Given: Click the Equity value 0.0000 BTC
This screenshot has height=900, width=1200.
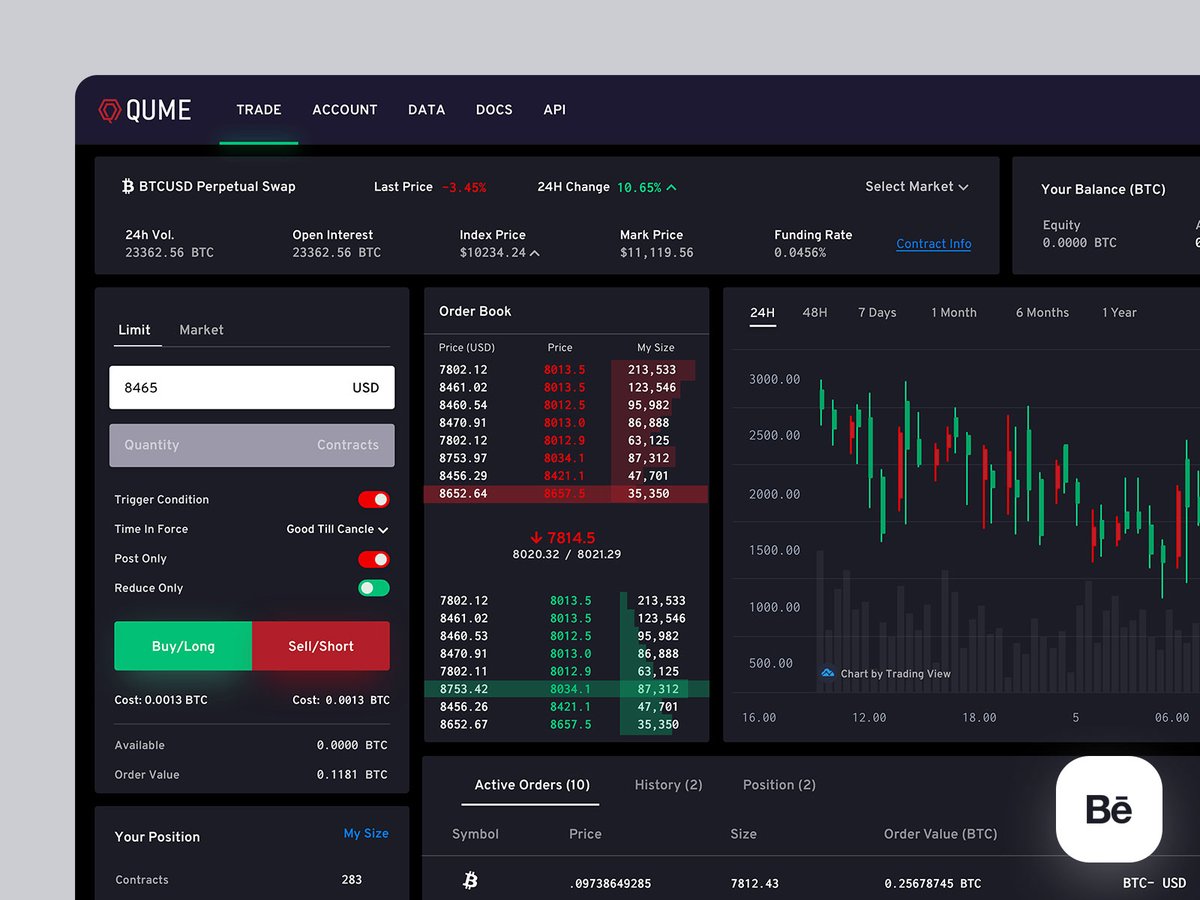Looking at the screenshot, I should point(1080,243).
